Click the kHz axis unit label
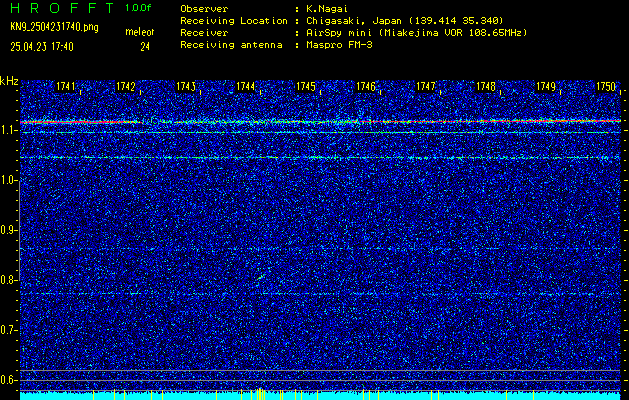The width and height of the screenshot is (629, 400). click(9, 81)
